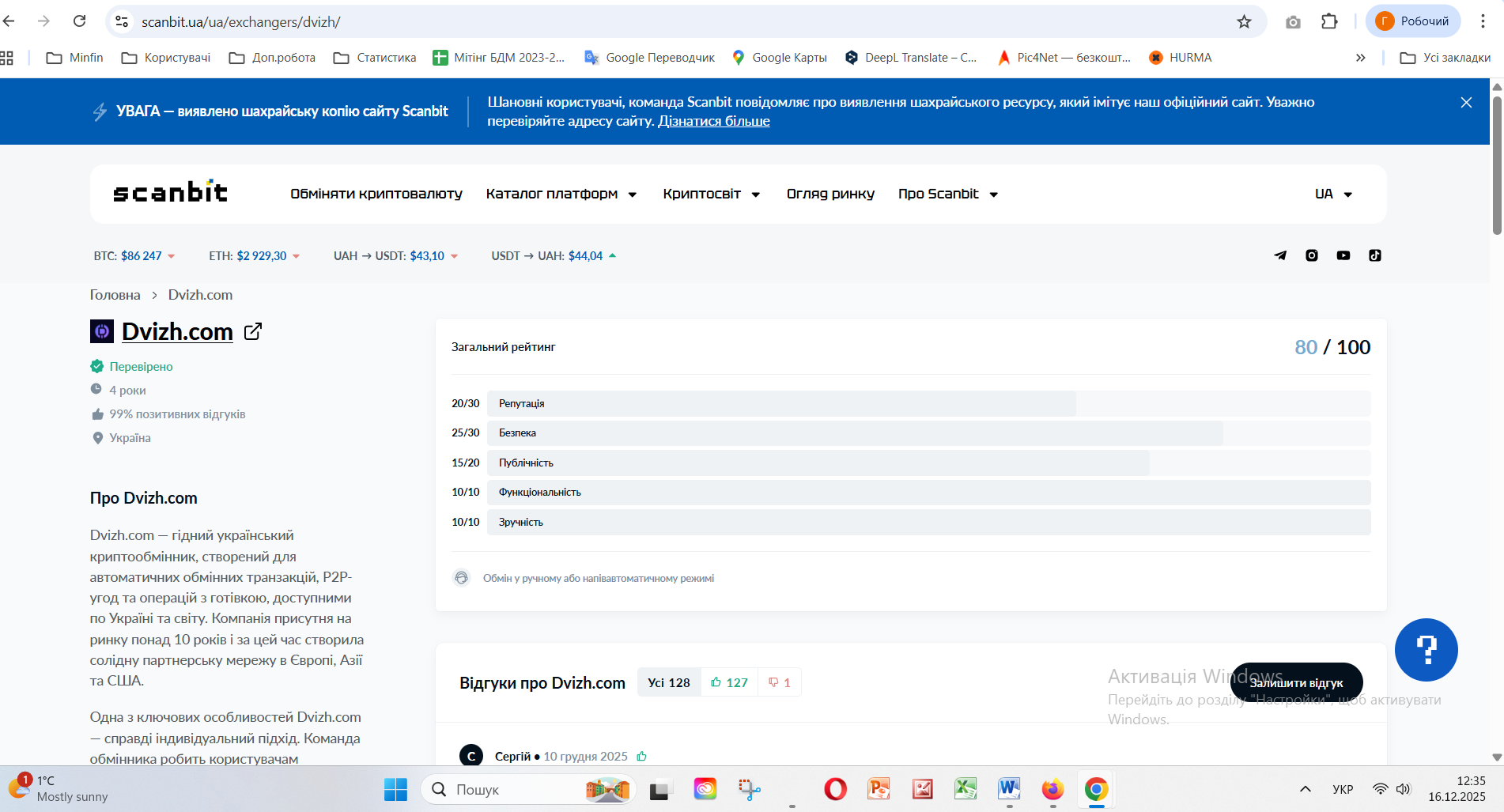Open Google Переводчик bookmark
The image size is (1504, 812).
(649, 58)
